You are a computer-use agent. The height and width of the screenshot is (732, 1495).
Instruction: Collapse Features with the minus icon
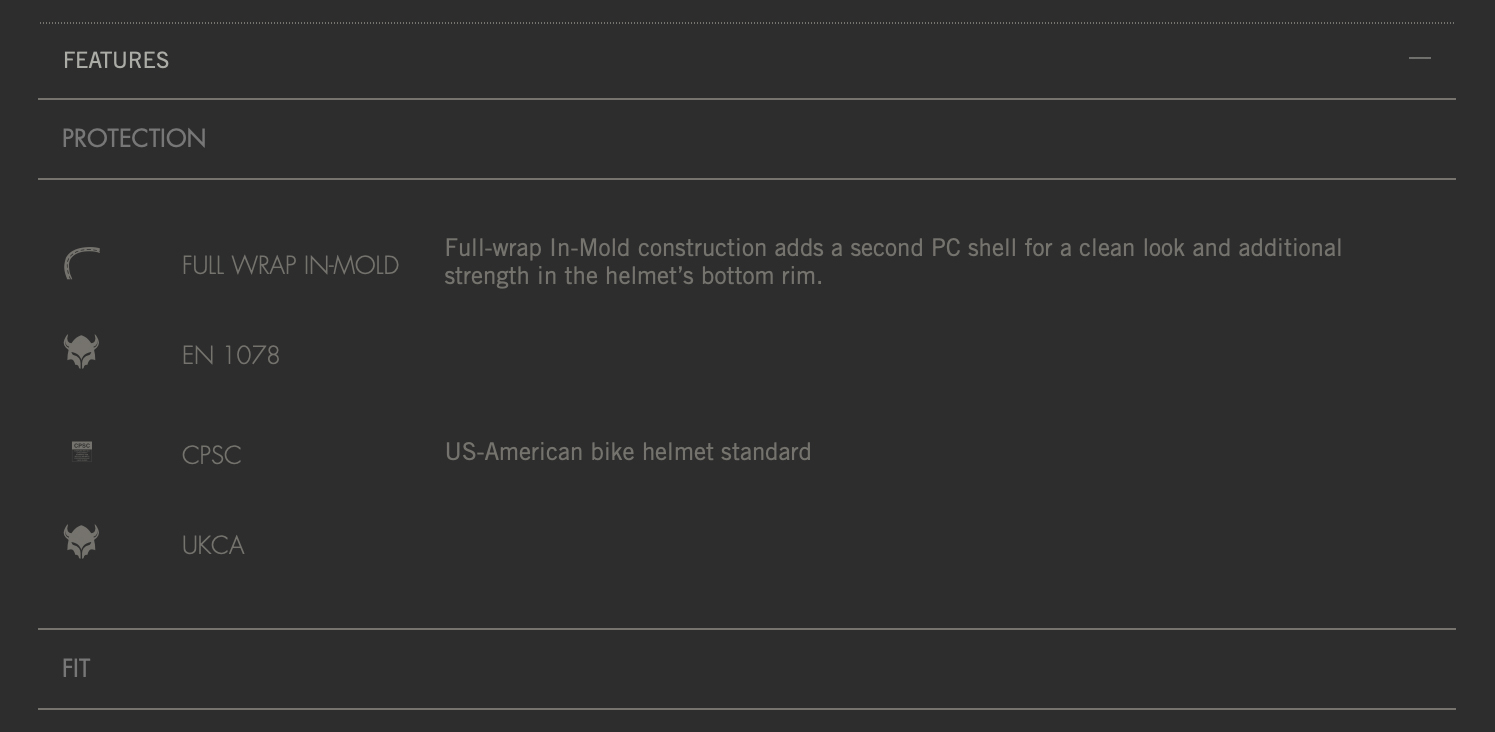1419,59
